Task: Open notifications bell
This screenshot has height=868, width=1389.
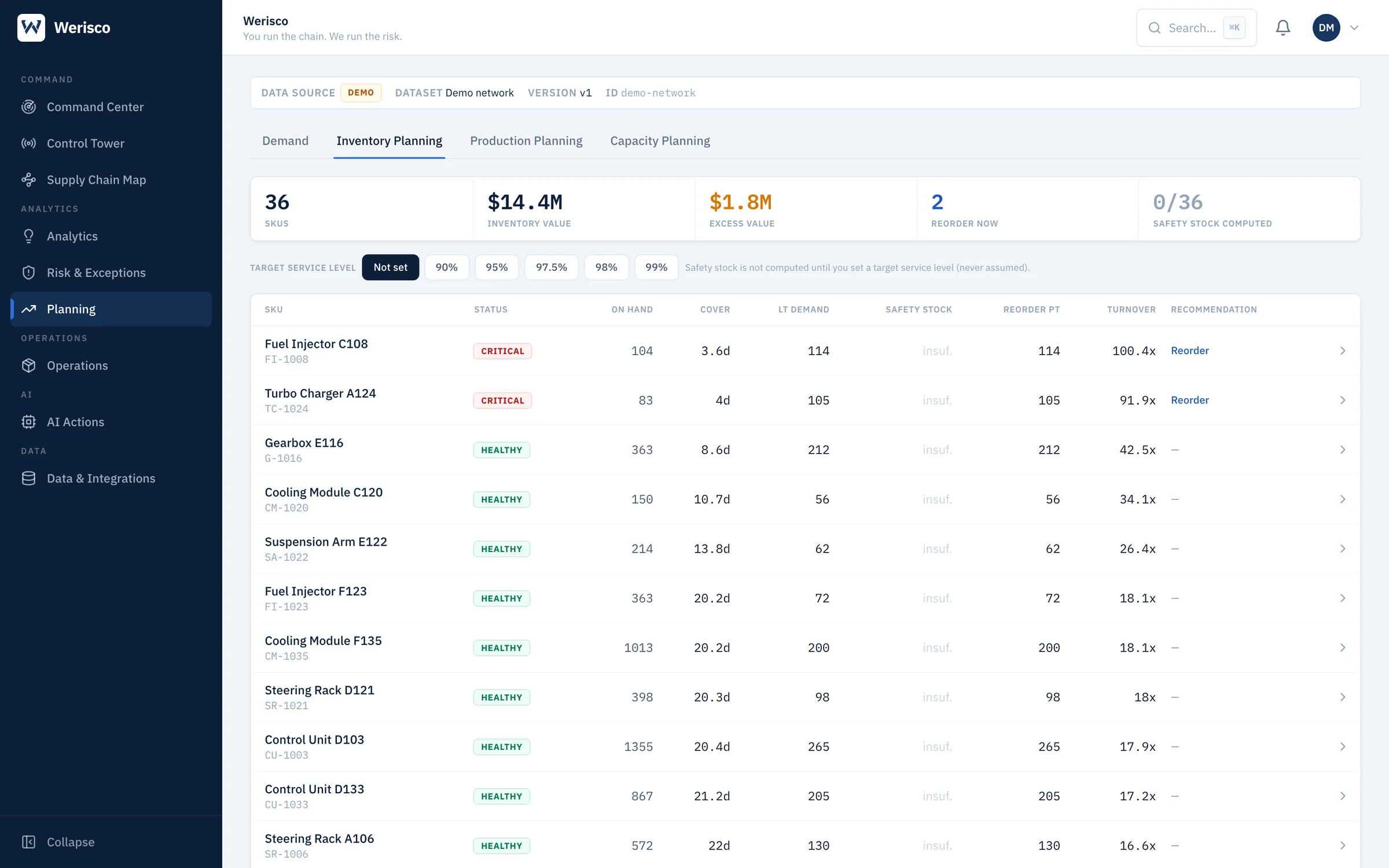Action: tap(1283, 28)
